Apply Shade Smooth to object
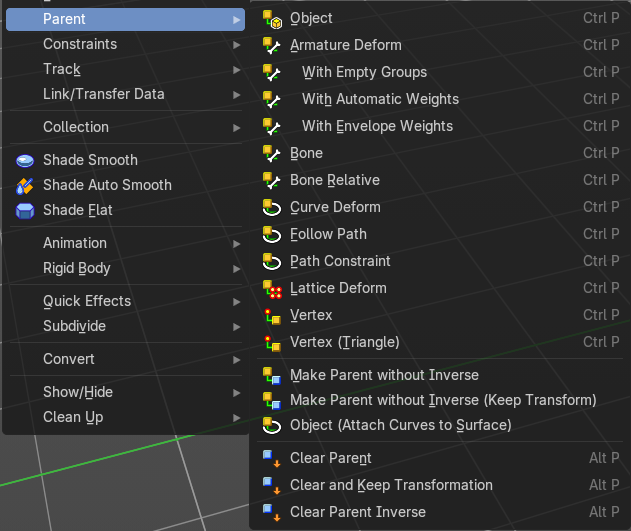Screen dimensions: 631x531 pos(126,160)
